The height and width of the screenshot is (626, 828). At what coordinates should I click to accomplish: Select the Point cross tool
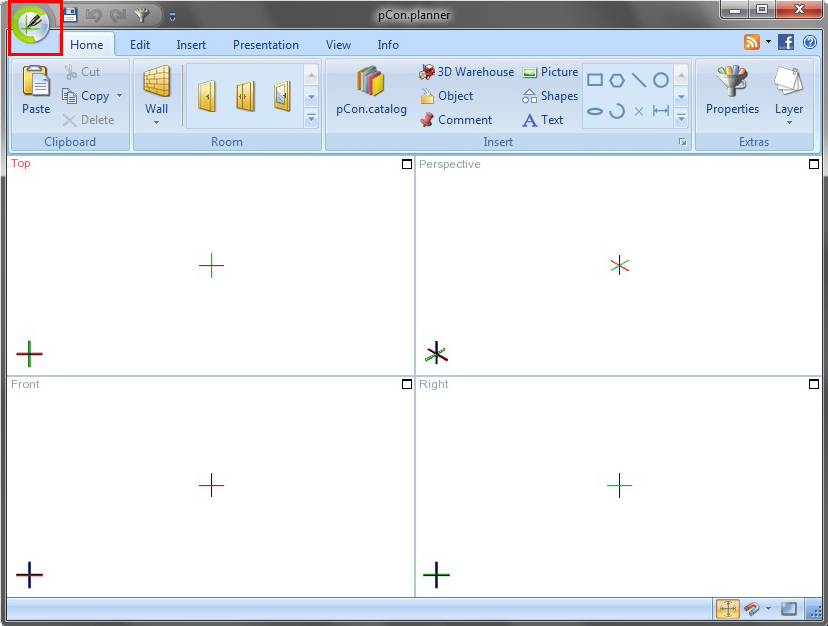click(639, 111)
